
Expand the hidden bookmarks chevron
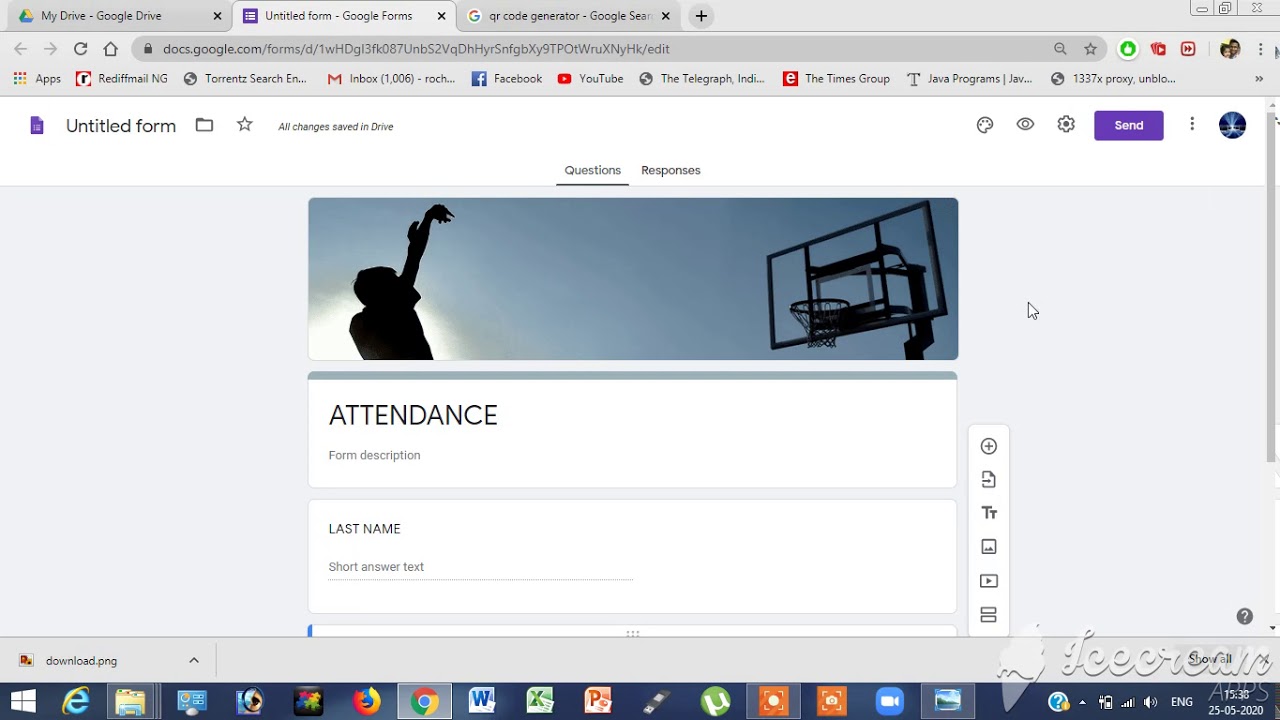tap(1259, 79)
